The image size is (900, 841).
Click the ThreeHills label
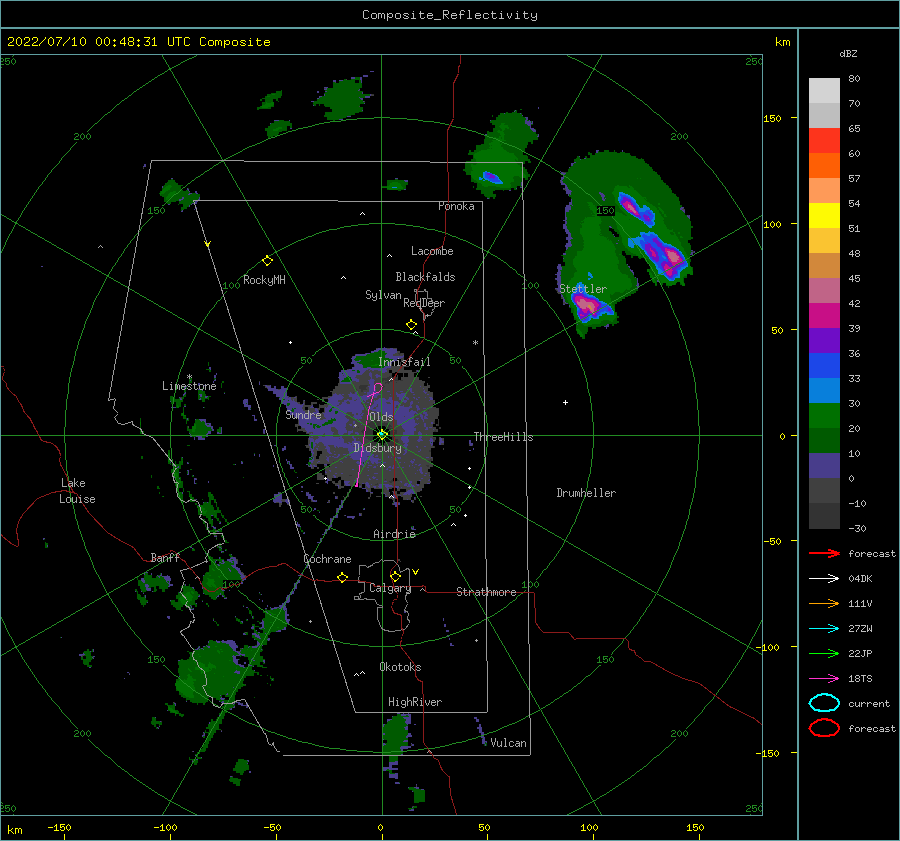(x=503, y=437)
